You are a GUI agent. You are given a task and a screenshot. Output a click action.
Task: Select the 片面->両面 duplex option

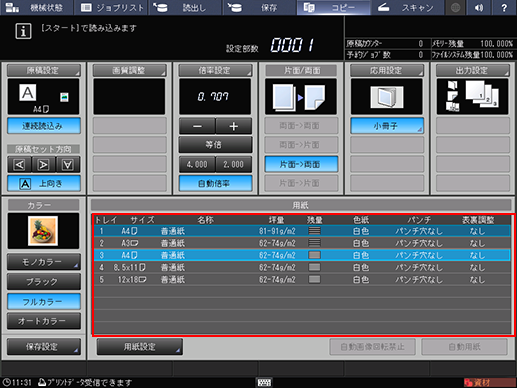click(x=301, y=164)
